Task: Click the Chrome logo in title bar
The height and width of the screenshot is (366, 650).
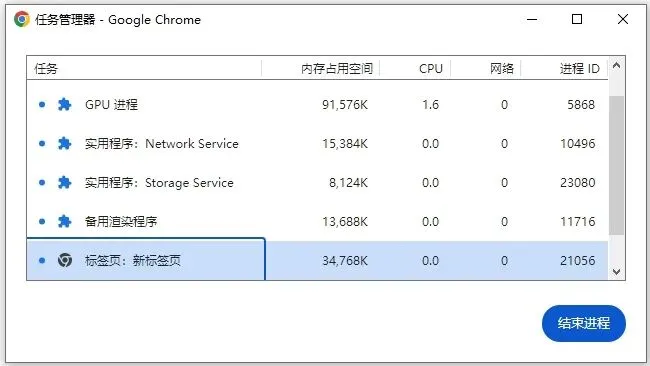Action: point(22,19)
